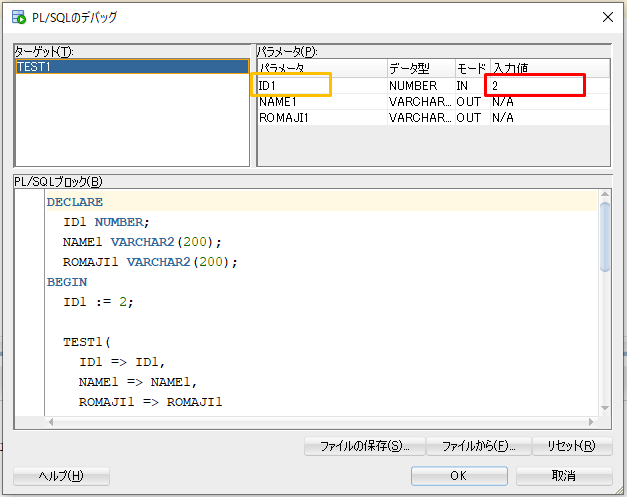Click the N/A value for ROMAJI1
627x497 pixels.
pyautogui.click(x=550, y=118)
